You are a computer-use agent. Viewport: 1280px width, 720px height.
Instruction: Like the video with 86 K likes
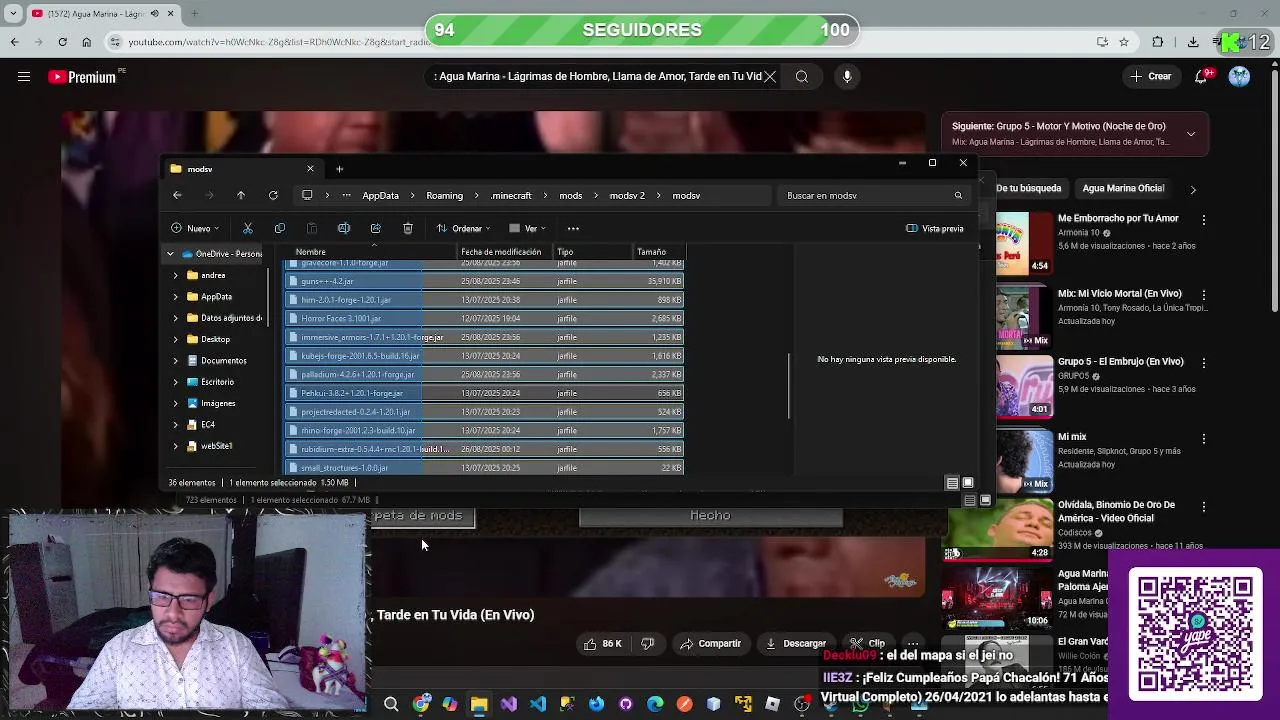603,644
